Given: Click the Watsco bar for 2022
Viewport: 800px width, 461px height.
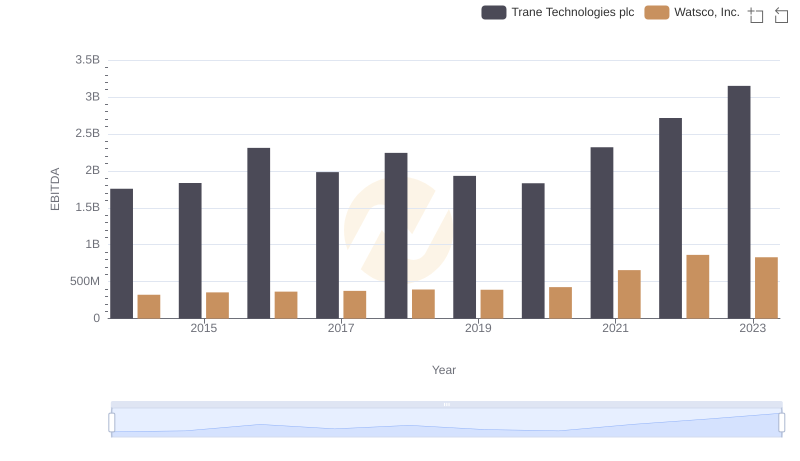Looking at the screenshot, I should coord(697,287).
